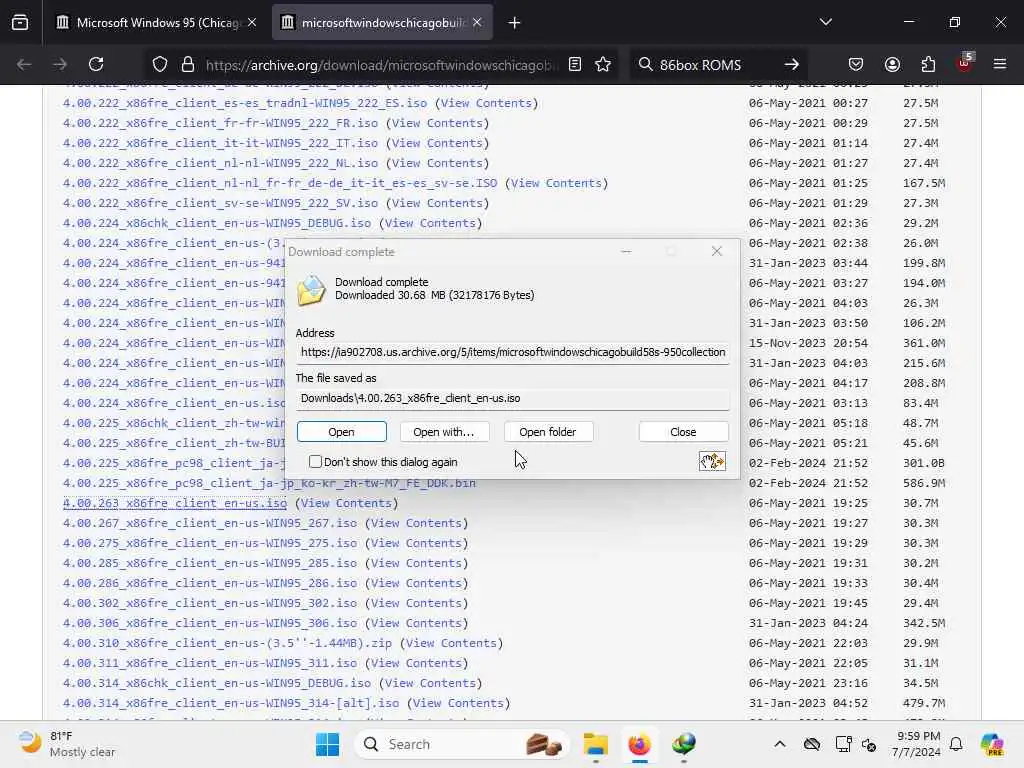Open extensions puzzle icon
The height and width of the screenshot is (768, 1024).
coord(928,64)
